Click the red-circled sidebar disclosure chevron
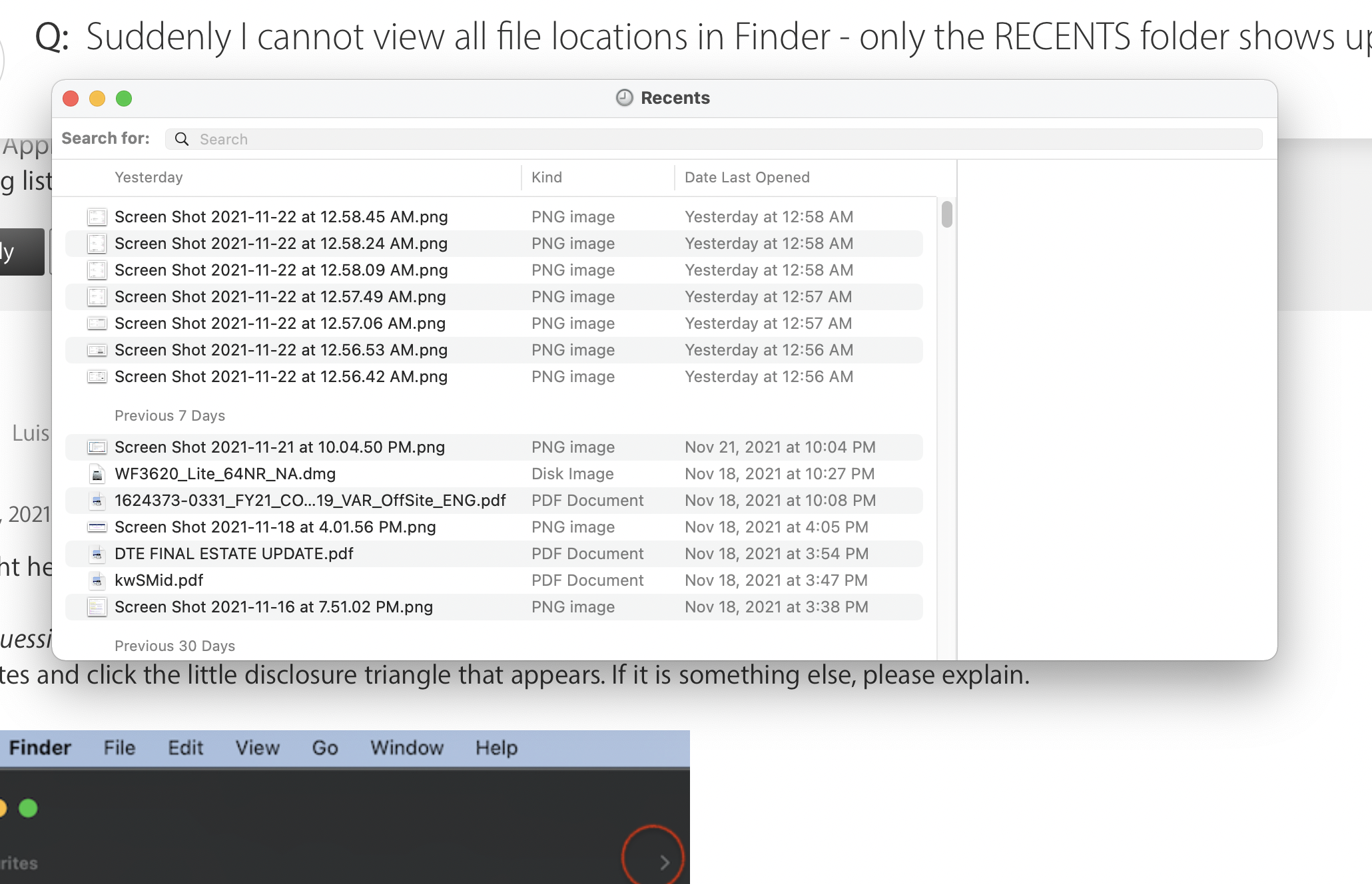Viewport: 1372px width, 884px height. (x=663, y=862)
